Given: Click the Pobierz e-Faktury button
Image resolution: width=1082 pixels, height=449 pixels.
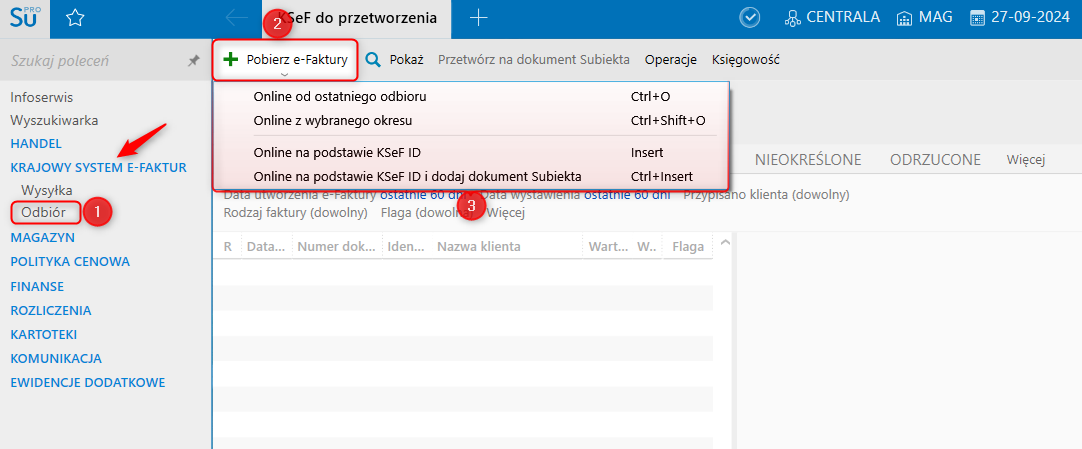Looking at the screenshot, I should (x=285, y=60).
